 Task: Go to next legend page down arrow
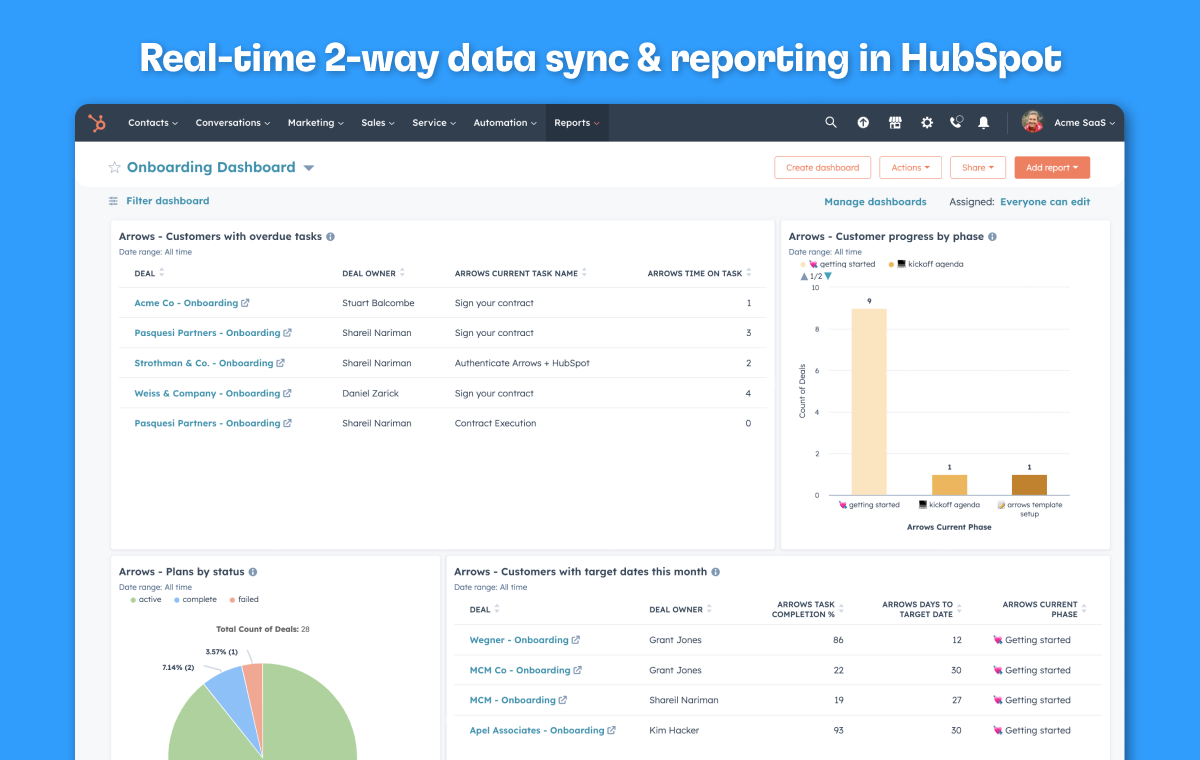click(828, 276)
